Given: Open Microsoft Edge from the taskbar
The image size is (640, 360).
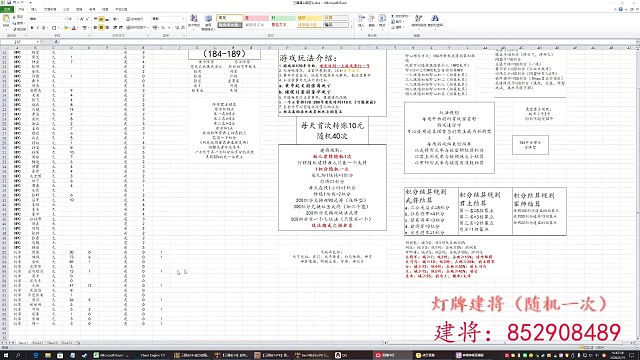Looking at the screenshot, I should (x=36, y=356).
